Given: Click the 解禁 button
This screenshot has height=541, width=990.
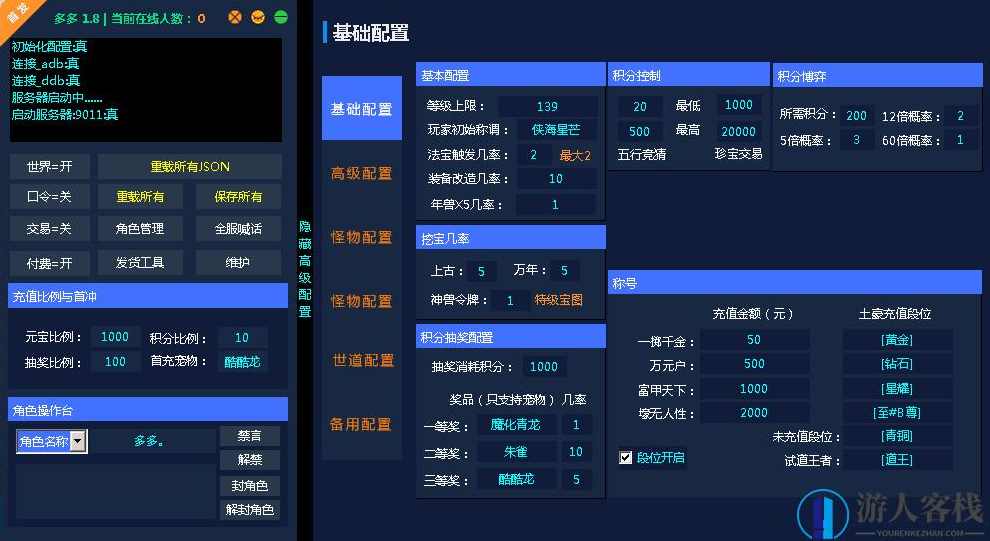Looking at the screenshot, I should coord(249,460).
